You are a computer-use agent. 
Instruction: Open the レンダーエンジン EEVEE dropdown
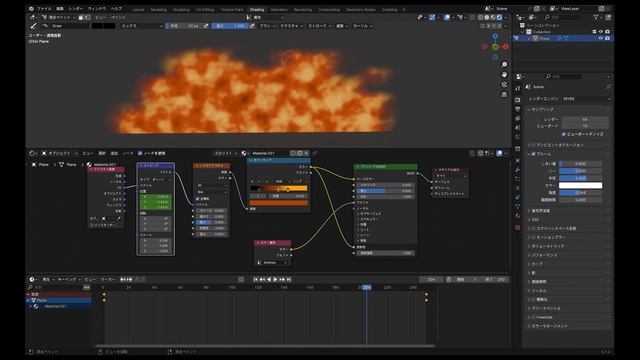tap(586, 99)
